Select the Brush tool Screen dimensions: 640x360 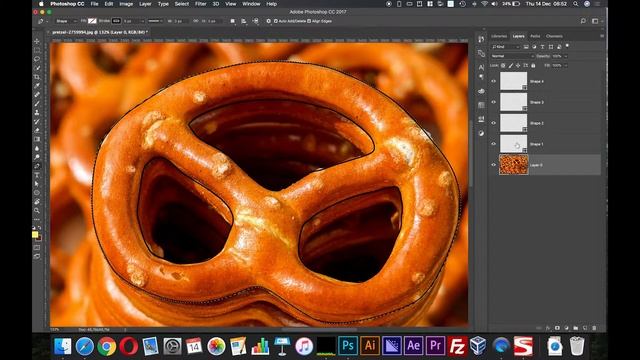(37, 104)
